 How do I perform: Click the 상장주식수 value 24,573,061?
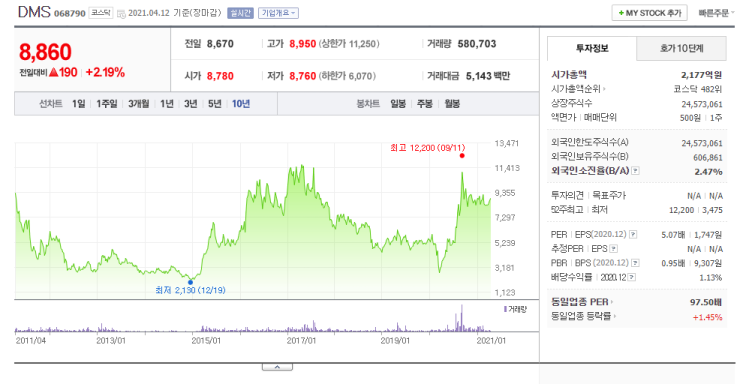pyautogui.click(x=702, y=104)
